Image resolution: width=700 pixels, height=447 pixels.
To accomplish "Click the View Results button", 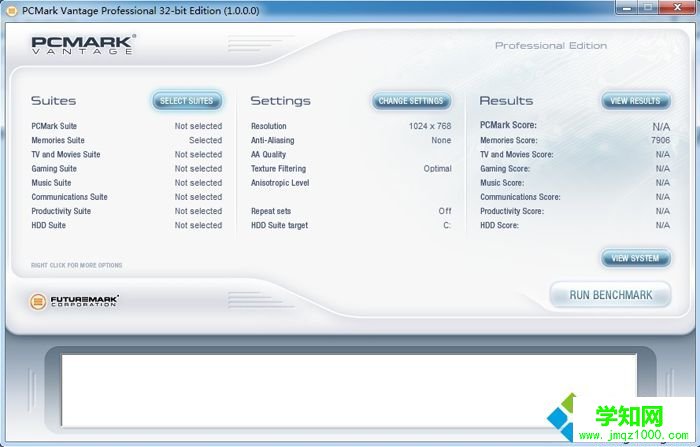I will click(635, 101).
